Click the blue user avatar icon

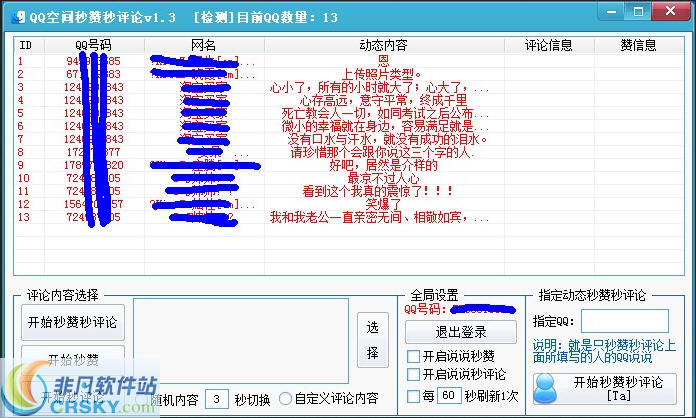(545, 388)
